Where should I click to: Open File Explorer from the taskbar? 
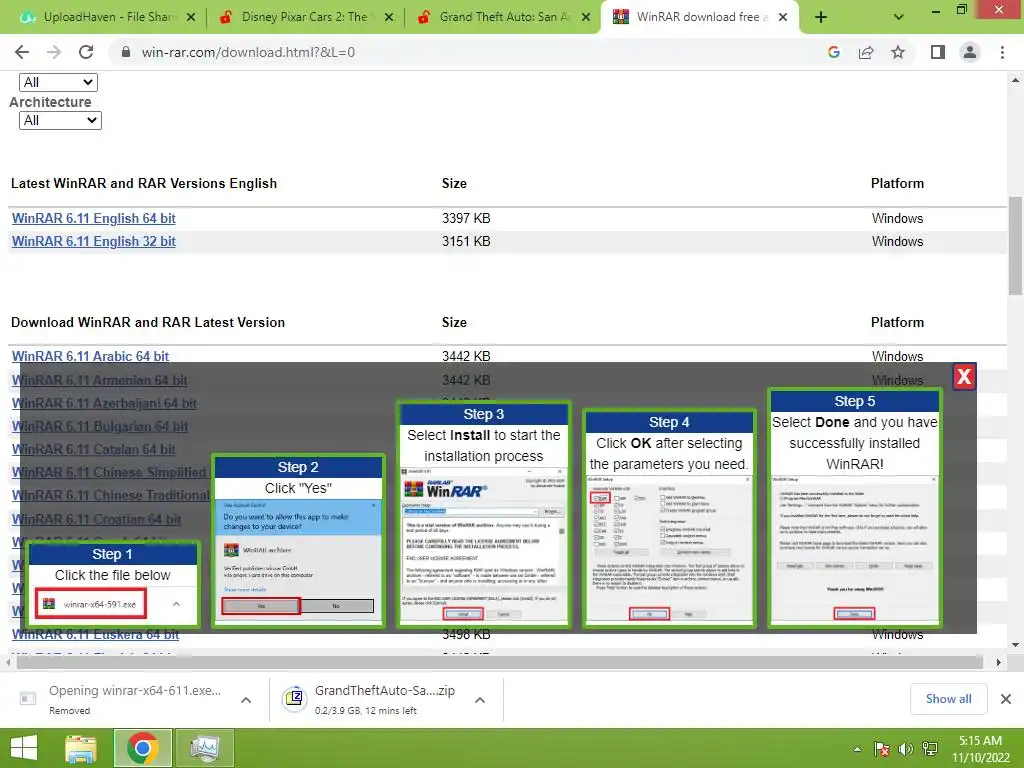[81, 748]
